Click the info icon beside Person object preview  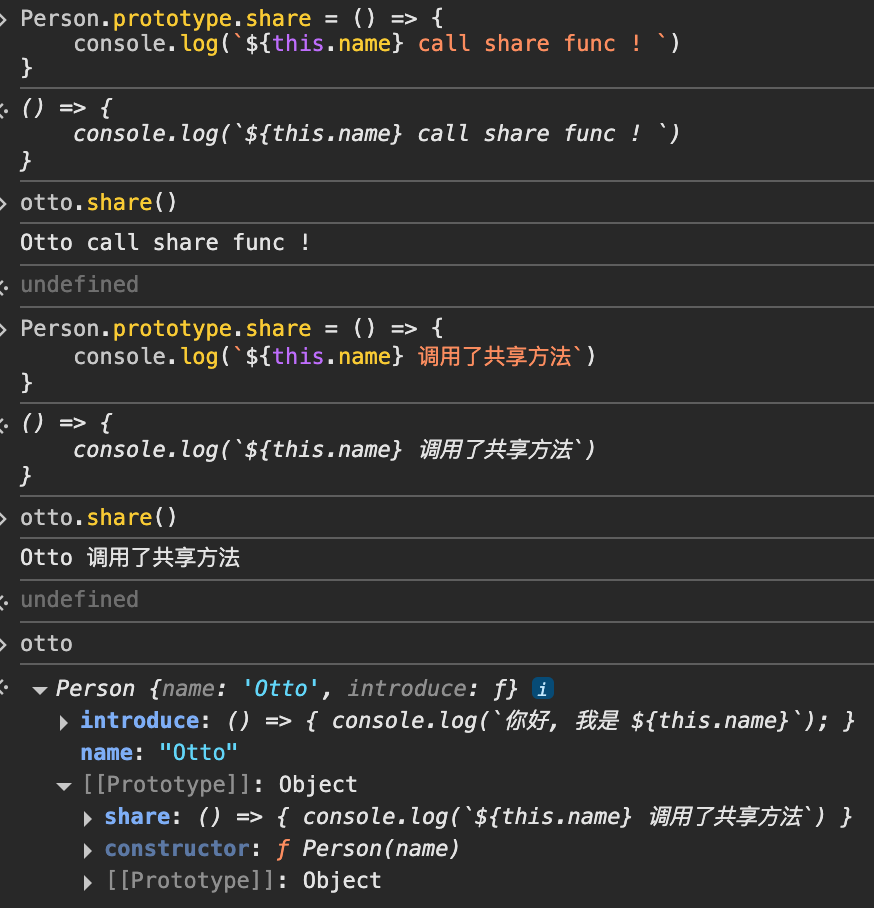[x=542, y=689]
